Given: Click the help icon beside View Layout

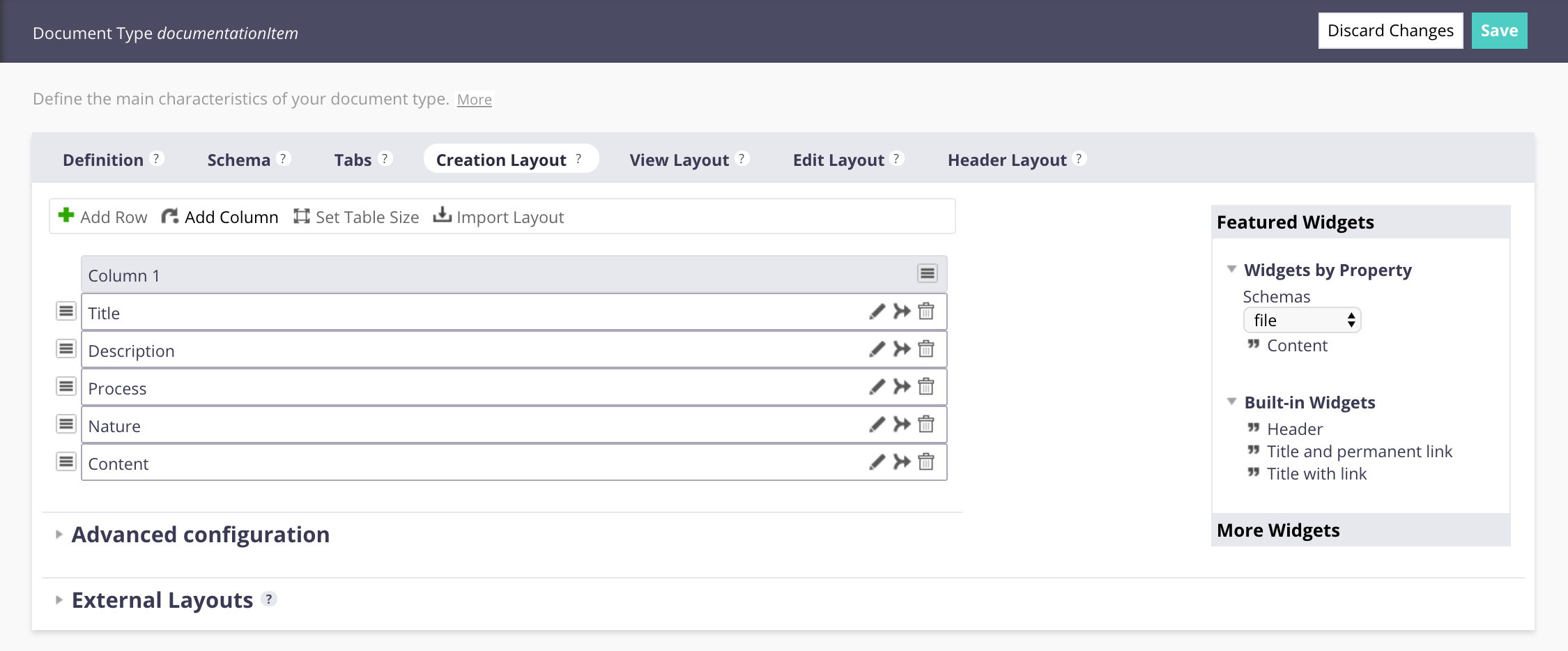Looking at the screenshot, I should click(x=741, y=158).
